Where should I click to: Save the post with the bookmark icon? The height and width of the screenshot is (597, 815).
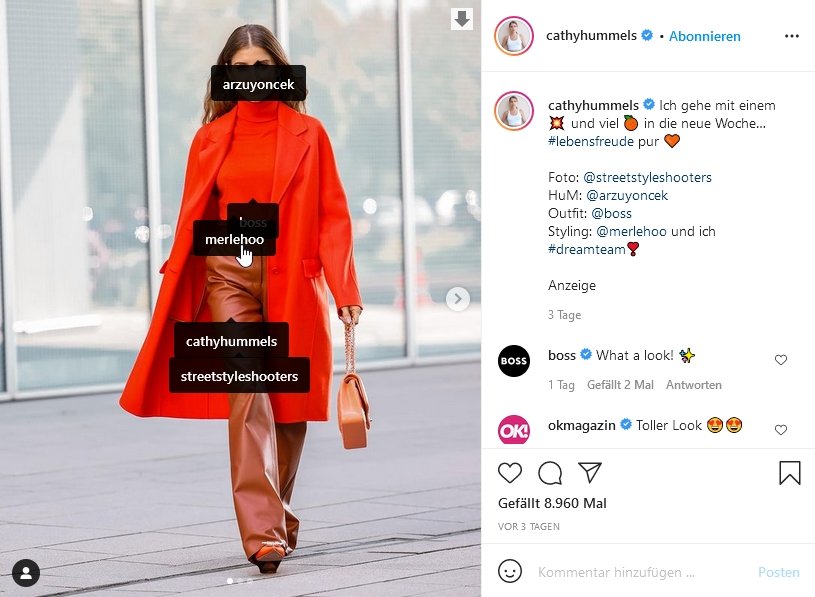[x=790, y=473]
